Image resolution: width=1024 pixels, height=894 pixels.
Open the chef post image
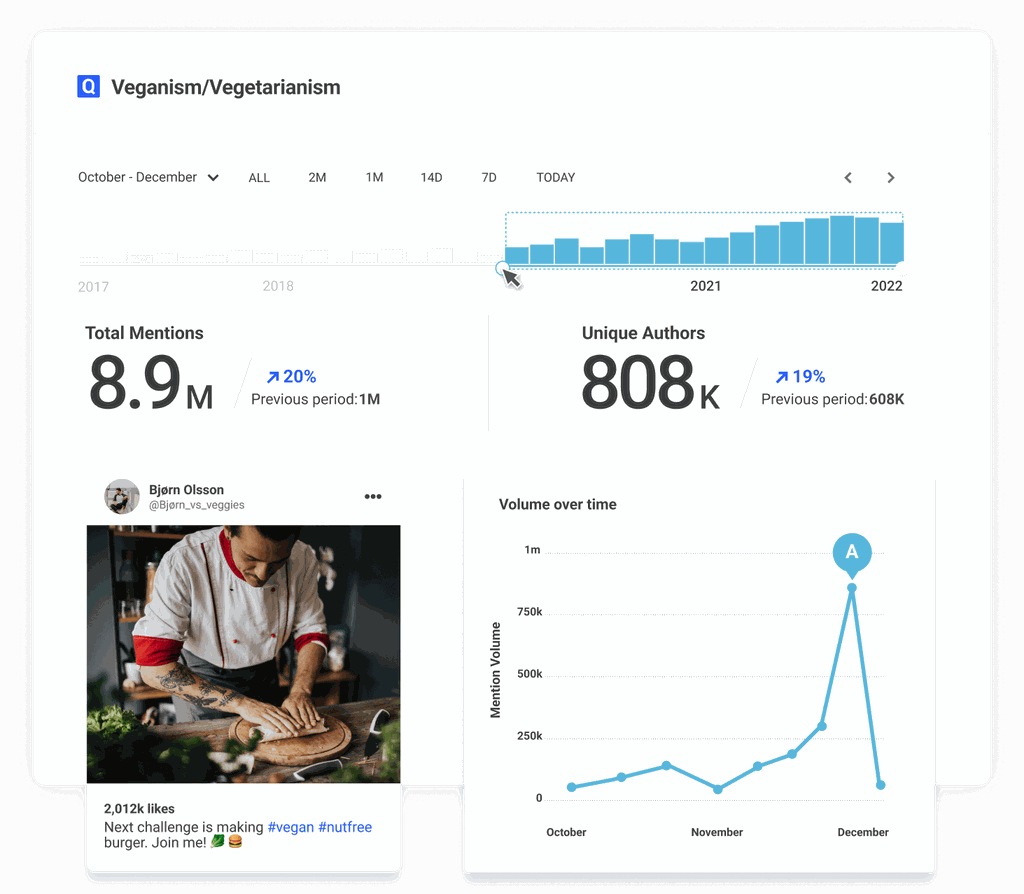coord(243,654)
